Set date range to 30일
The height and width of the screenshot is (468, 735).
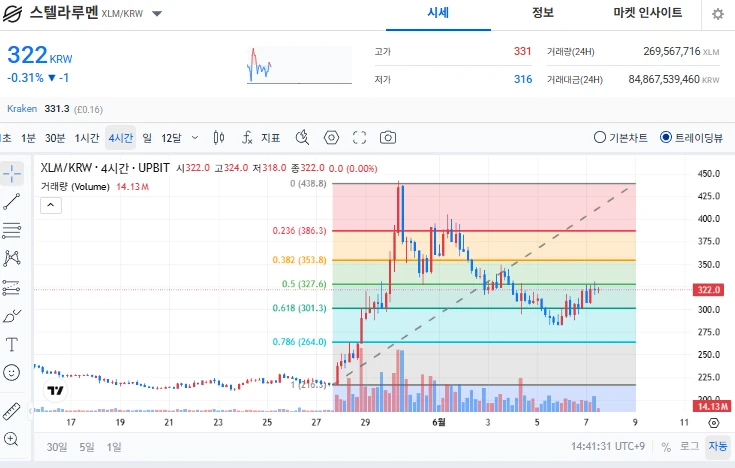pos(57,447)
